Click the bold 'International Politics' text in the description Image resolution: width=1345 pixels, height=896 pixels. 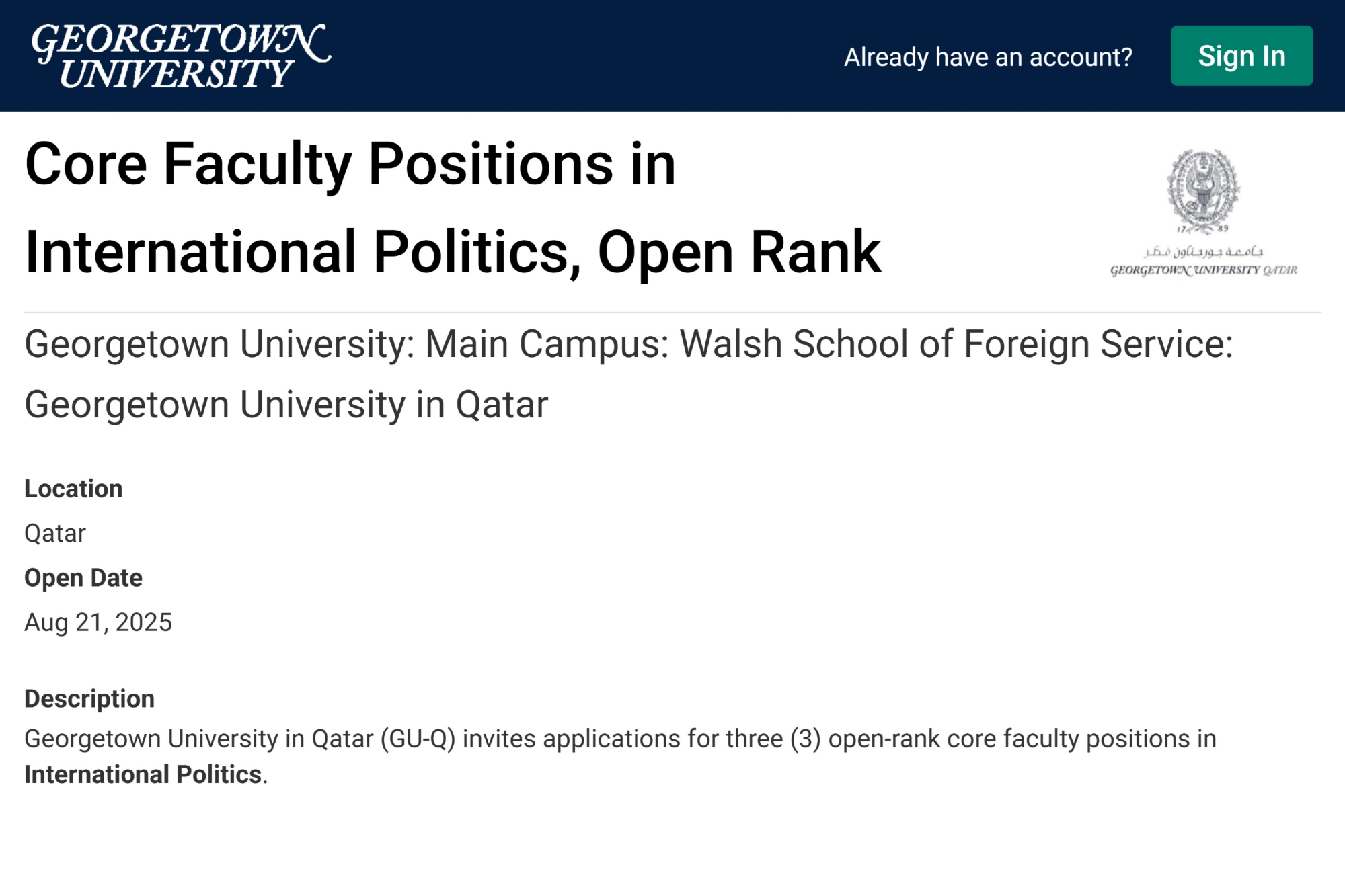click(x=143, y=774)
